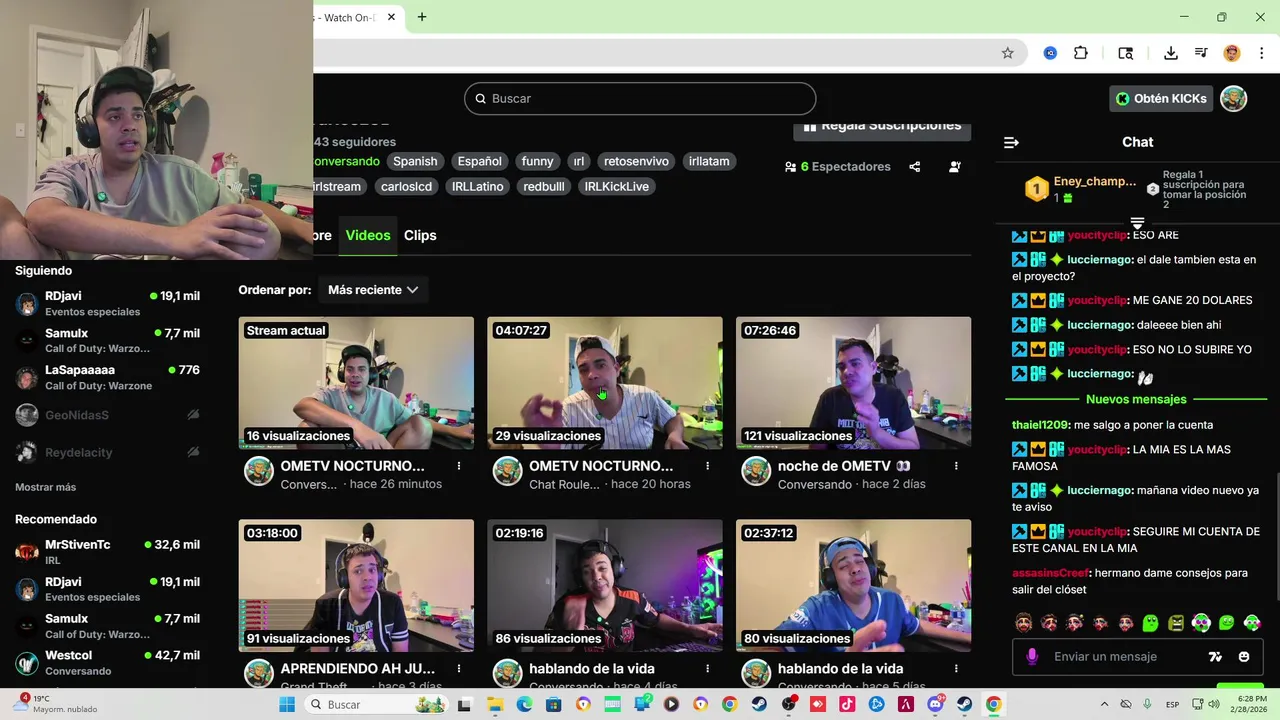1280x720 pixels.
Task: Open Westcol recommended channel
Action: coord(108,663)
